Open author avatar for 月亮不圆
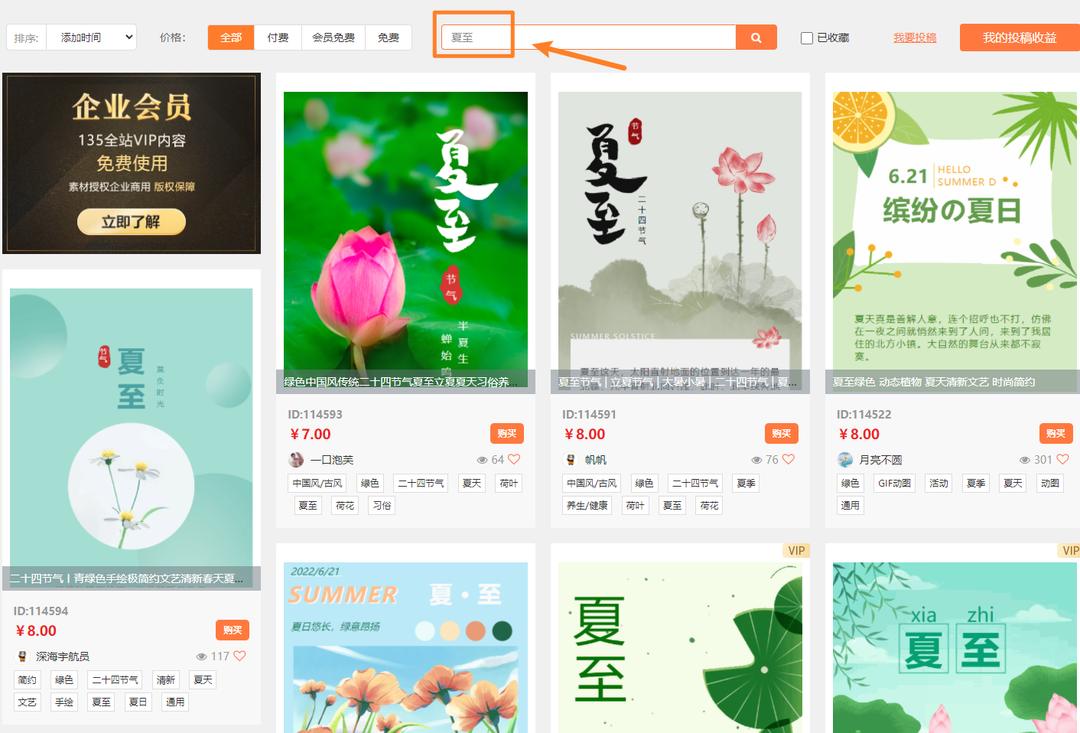The image size is (1080, 733). [x=845, y=460]
